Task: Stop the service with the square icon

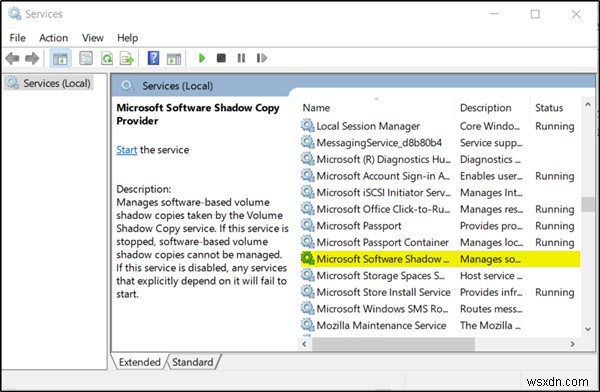Action: click(x=221, y=58)
